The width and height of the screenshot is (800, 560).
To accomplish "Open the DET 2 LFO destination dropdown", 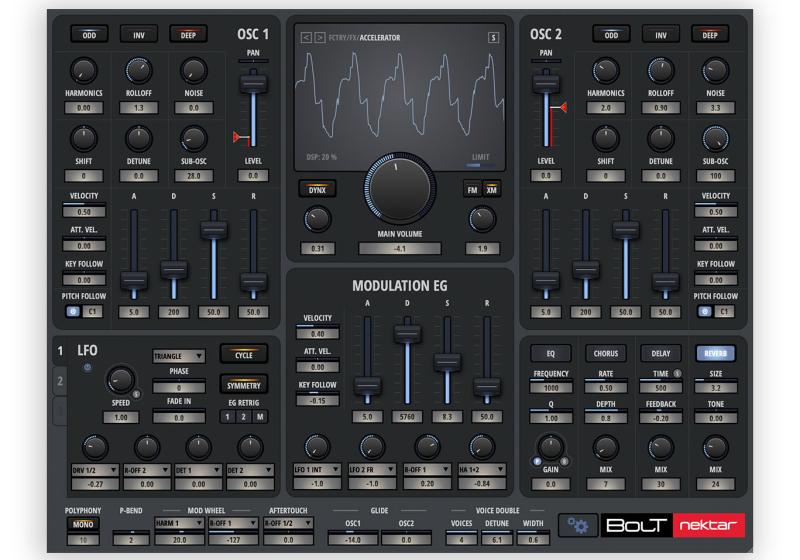I will [250, 470].
